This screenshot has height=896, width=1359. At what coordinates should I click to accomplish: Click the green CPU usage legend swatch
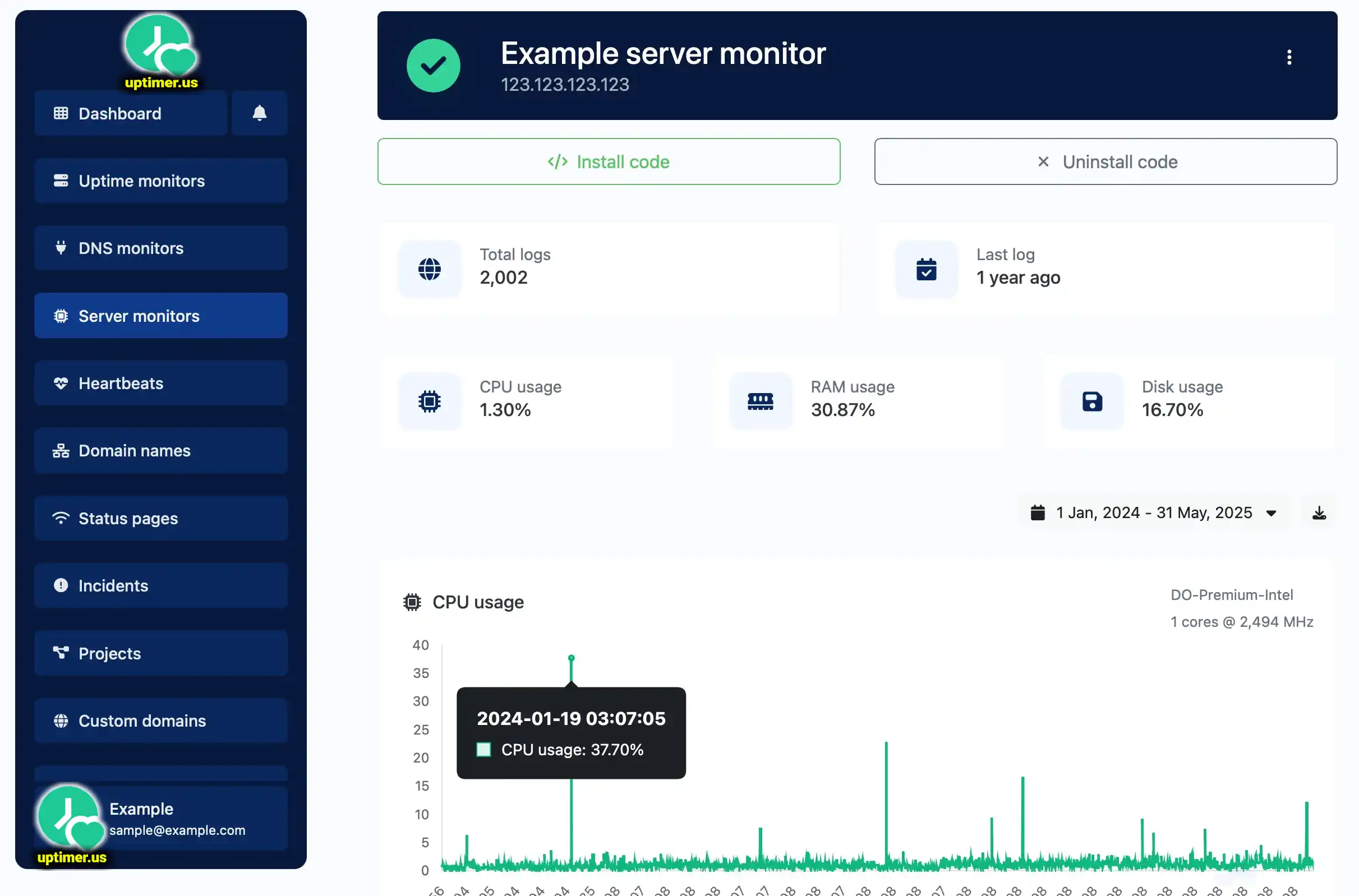[483, 749]
